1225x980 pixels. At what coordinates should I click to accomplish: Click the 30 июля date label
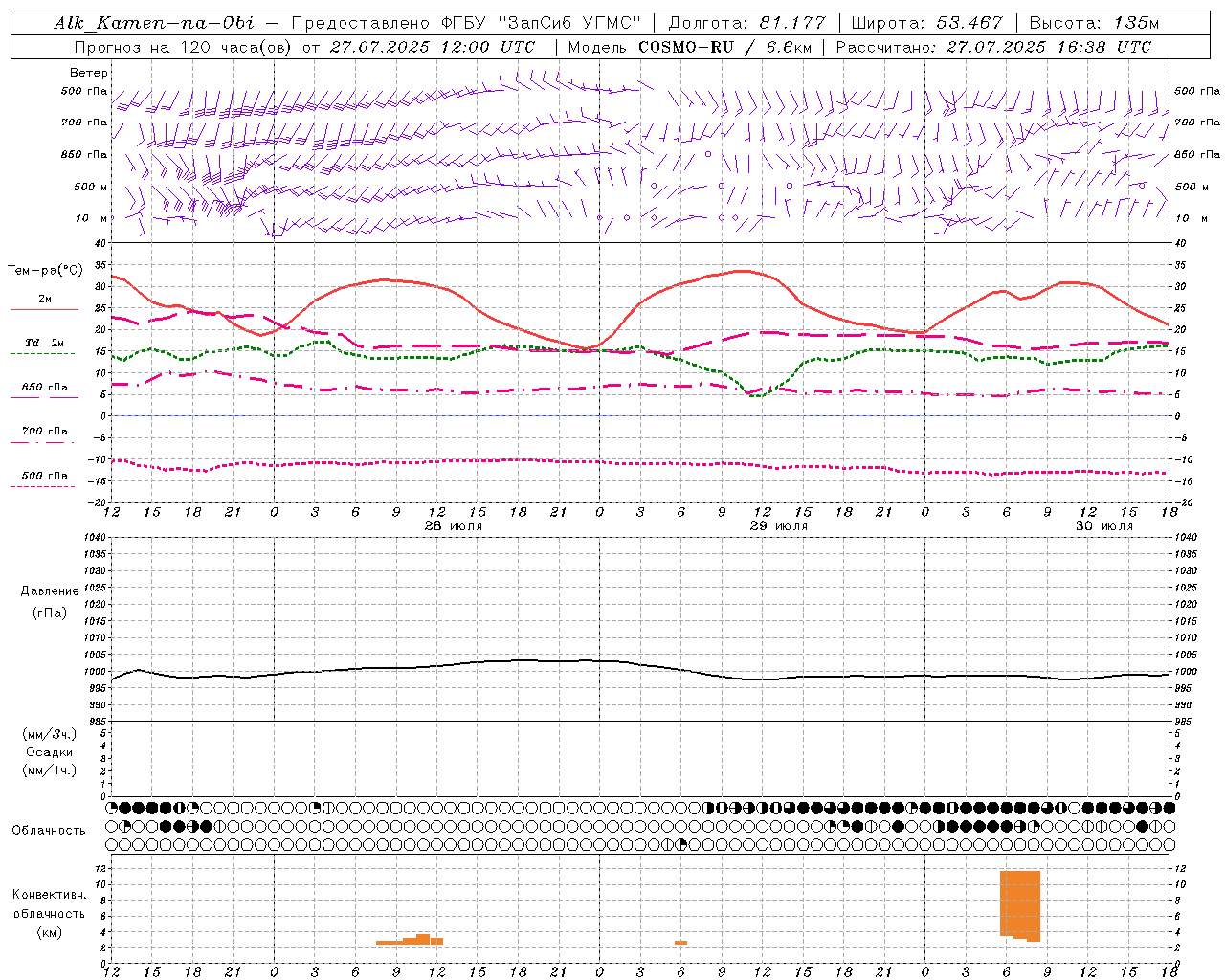[x=1103, y=526]
